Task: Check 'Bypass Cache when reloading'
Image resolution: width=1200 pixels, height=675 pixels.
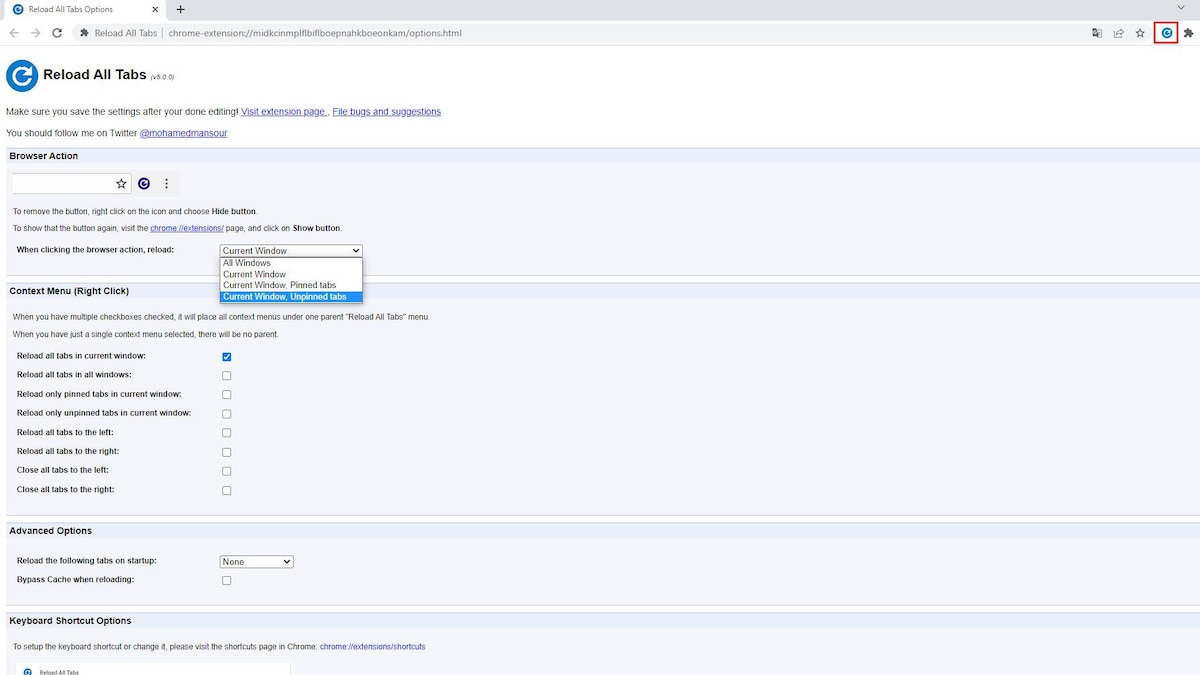Action: point(226,580)
